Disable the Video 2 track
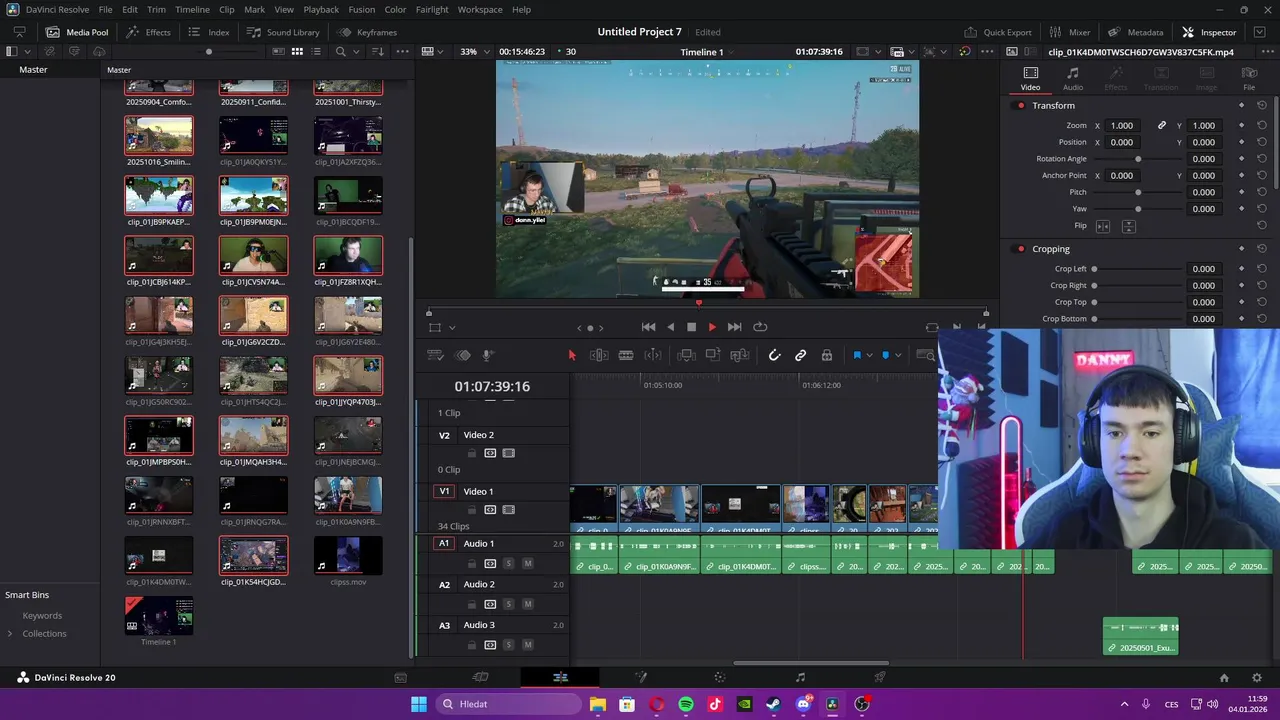This screenshot has width=1280, height=720. point(508,453)
